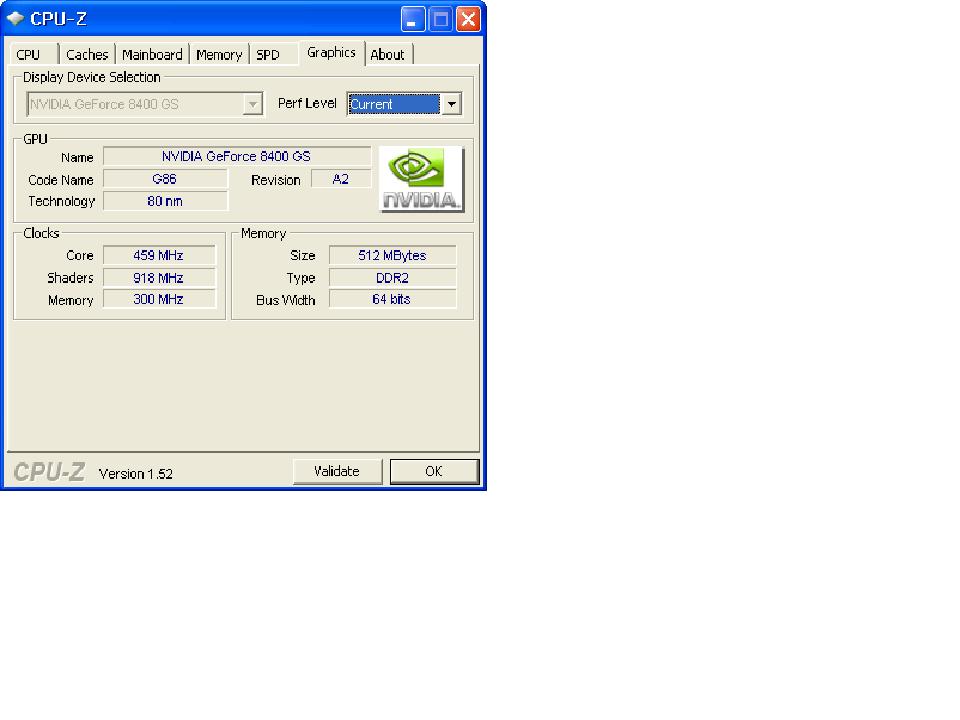This screenshot has height=720, width=960.
Task: Close the CPU-Z window
Action: pyautogui.click(x=468, y=19)
